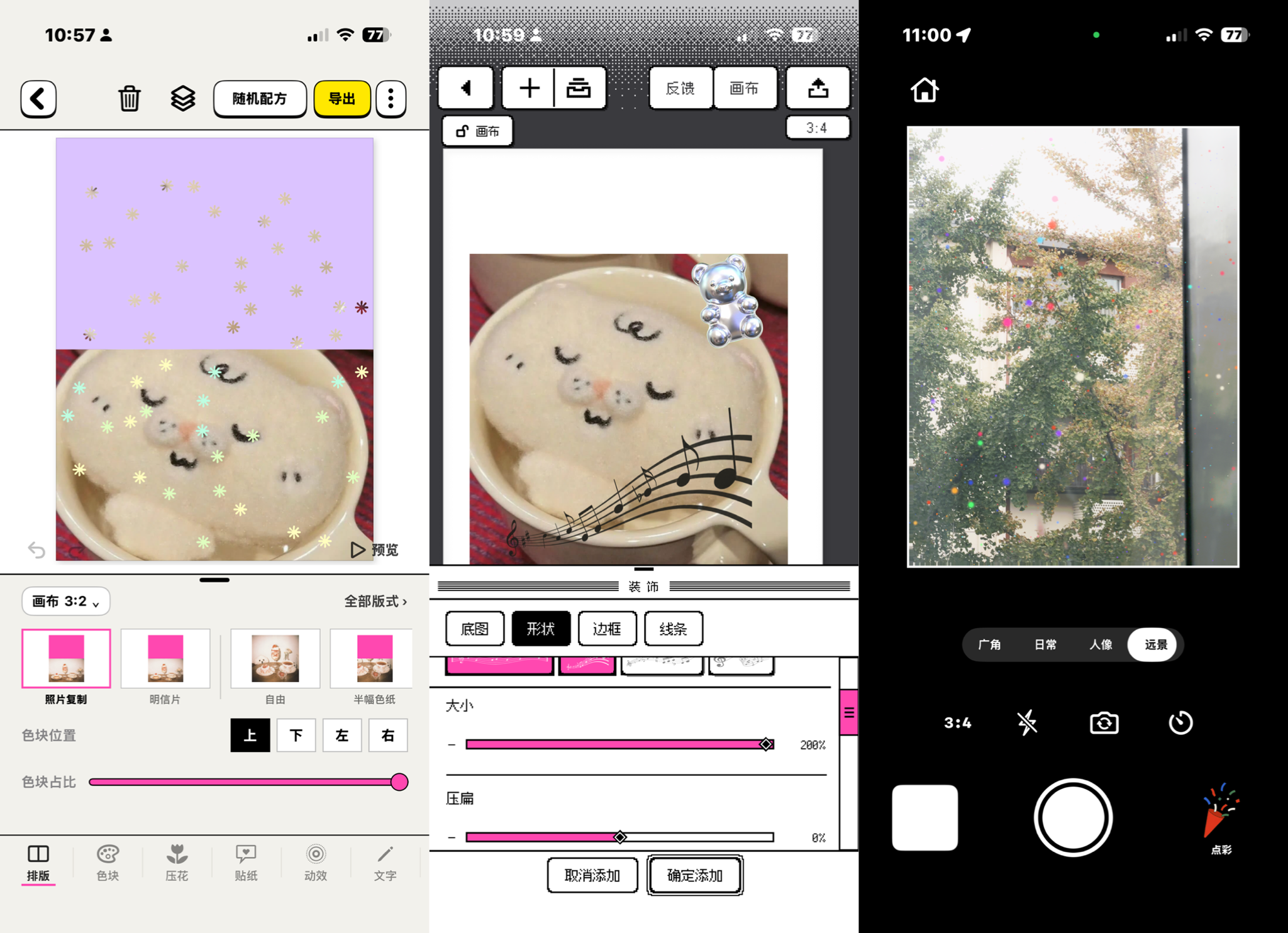Tap the back arrow in left editor
The width and height of the screenshot is (1288, 933).
[x=38, y=99]
